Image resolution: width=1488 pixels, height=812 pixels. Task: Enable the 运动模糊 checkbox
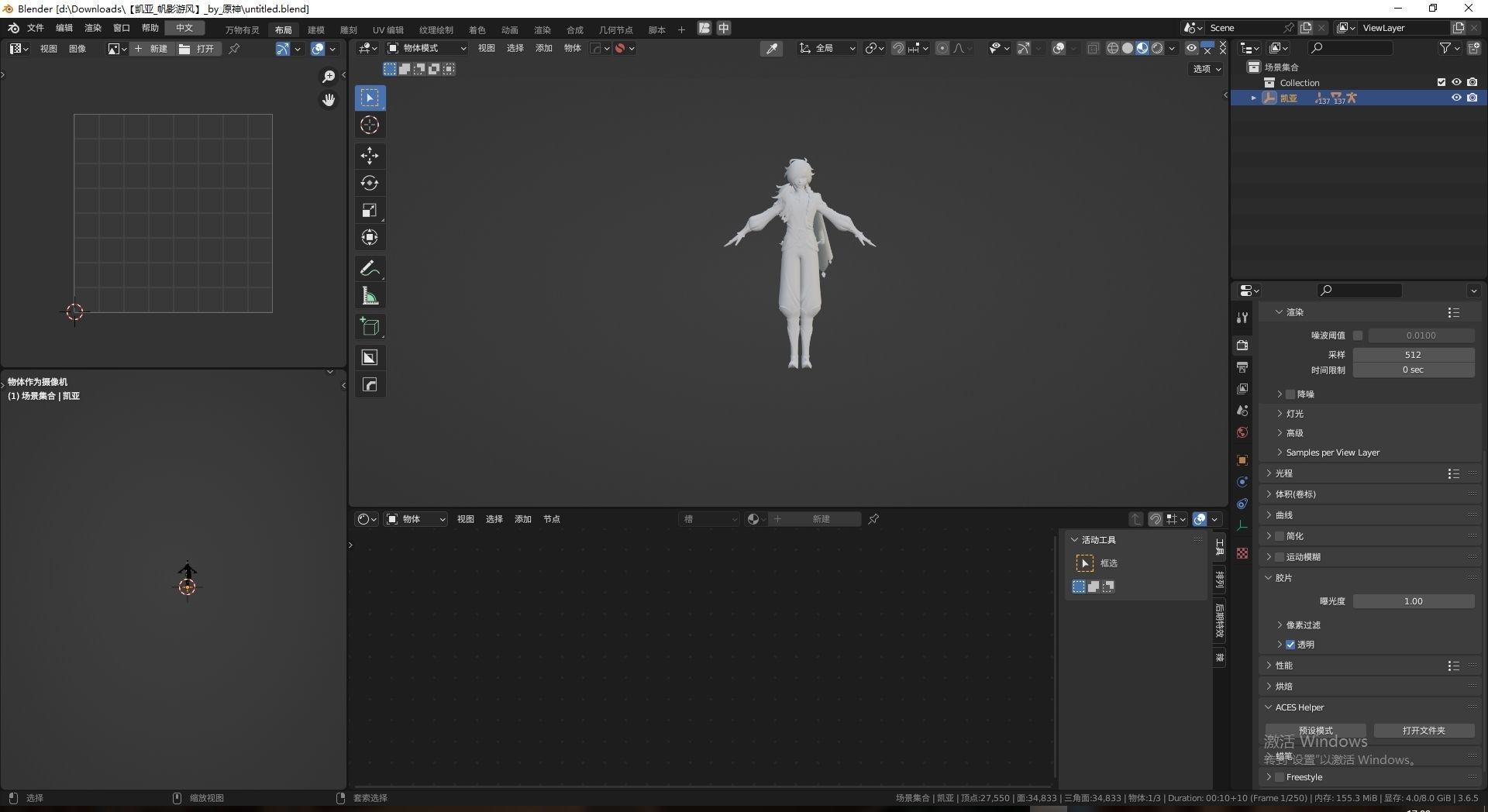[x=1280, y=557]
